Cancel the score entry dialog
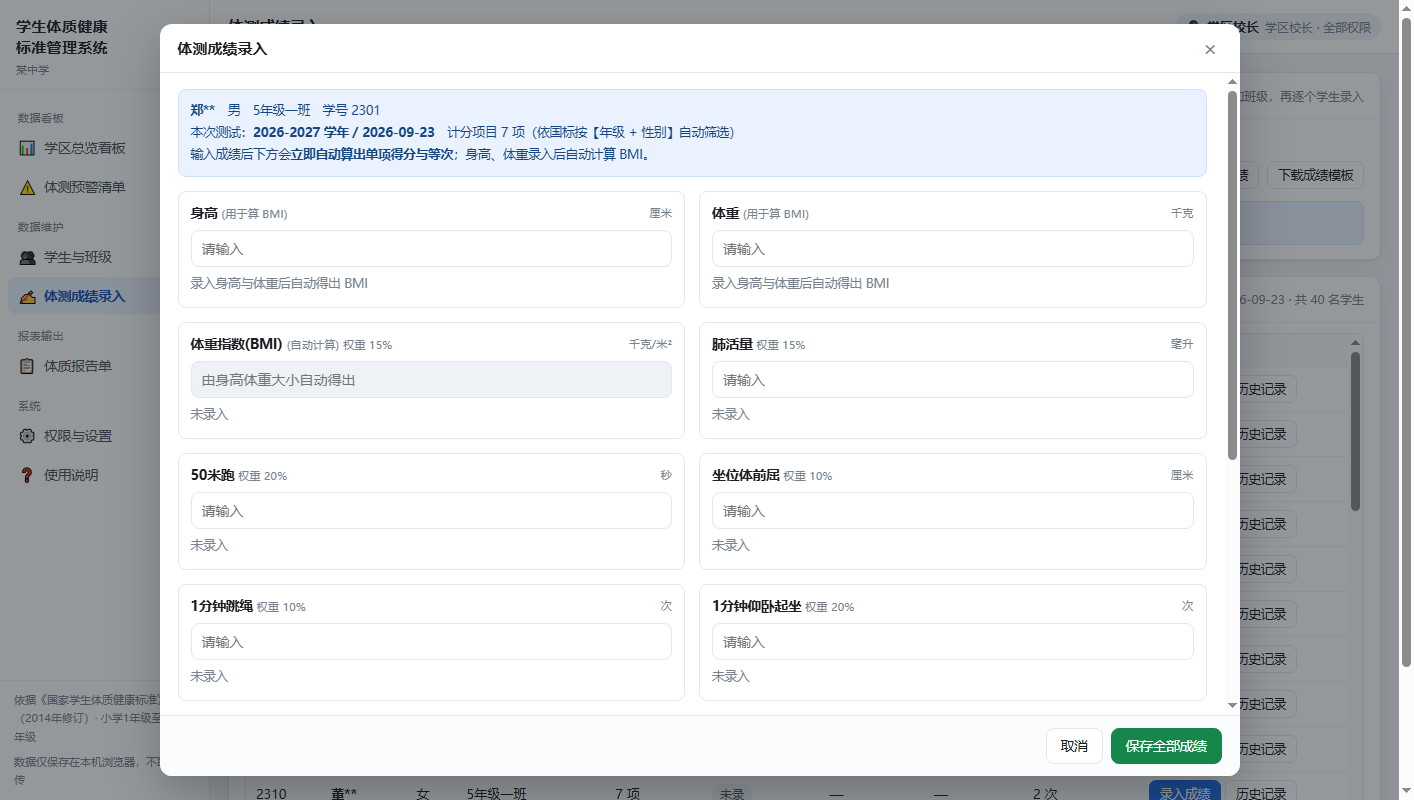 (x=1074, y=746)
